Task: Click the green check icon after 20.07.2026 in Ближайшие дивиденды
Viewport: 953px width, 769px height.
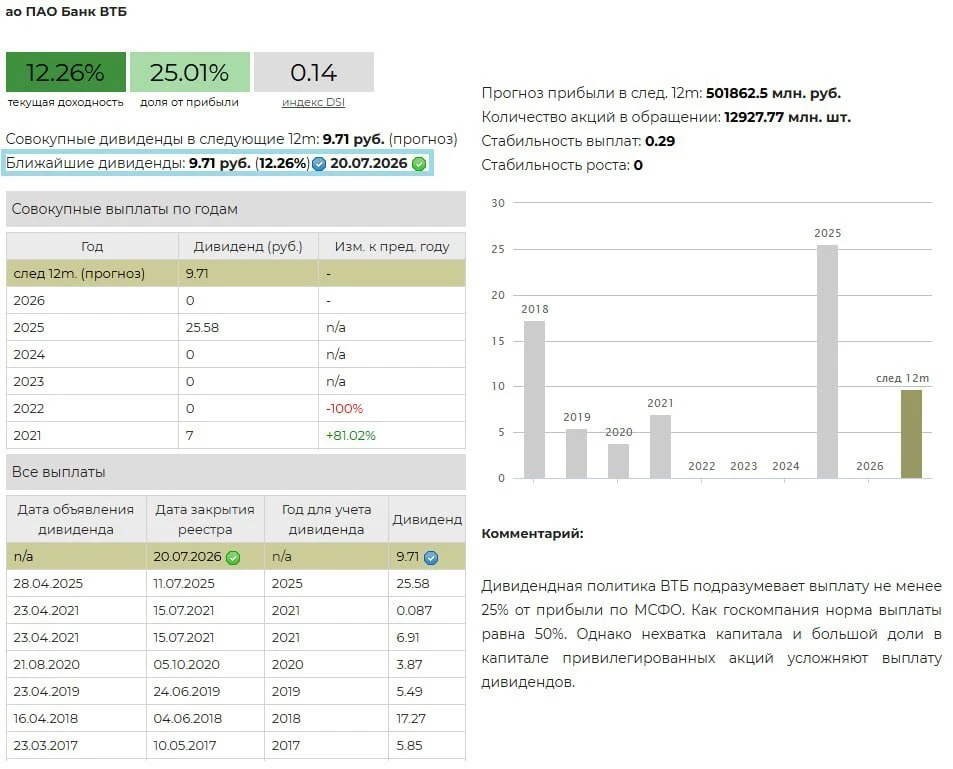Action: coord(419,164)
